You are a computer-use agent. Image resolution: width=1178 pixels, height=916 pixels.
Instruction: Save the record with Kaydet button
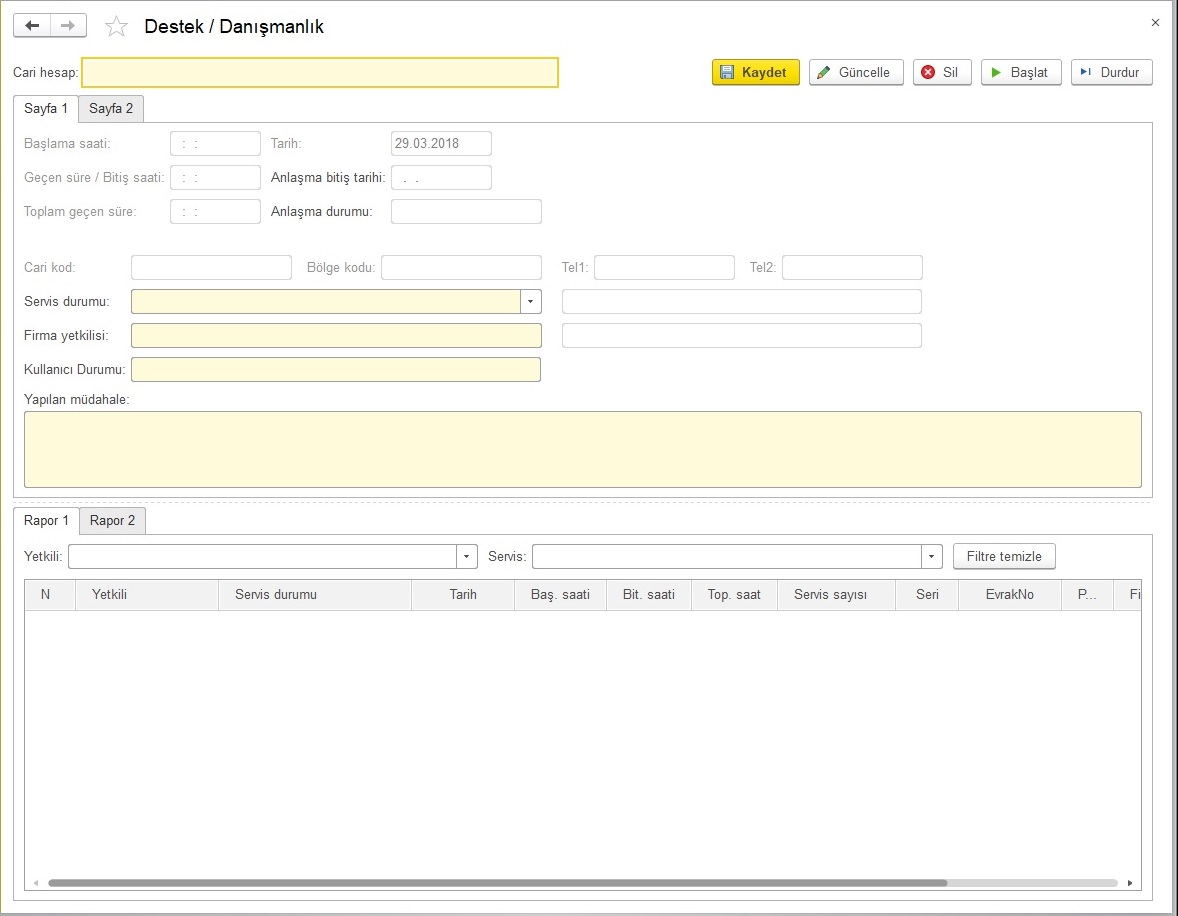point(755,72)
